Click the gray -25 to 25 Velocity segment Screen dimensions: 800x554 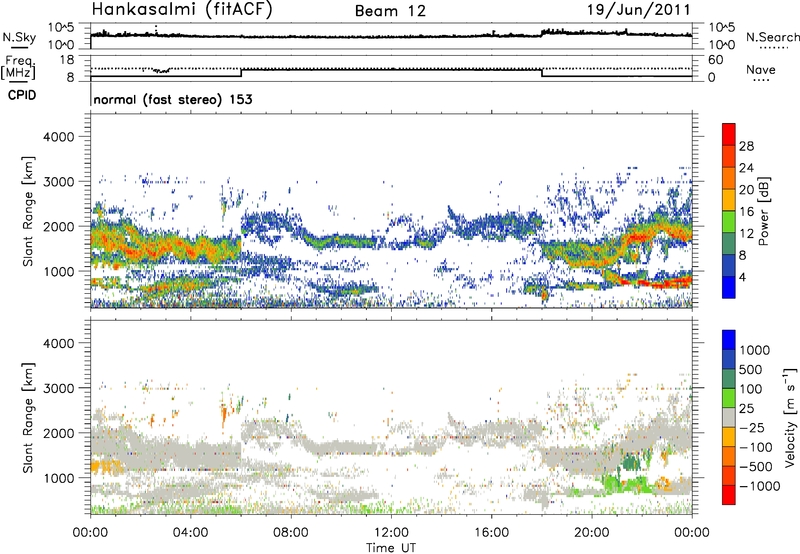729,417
